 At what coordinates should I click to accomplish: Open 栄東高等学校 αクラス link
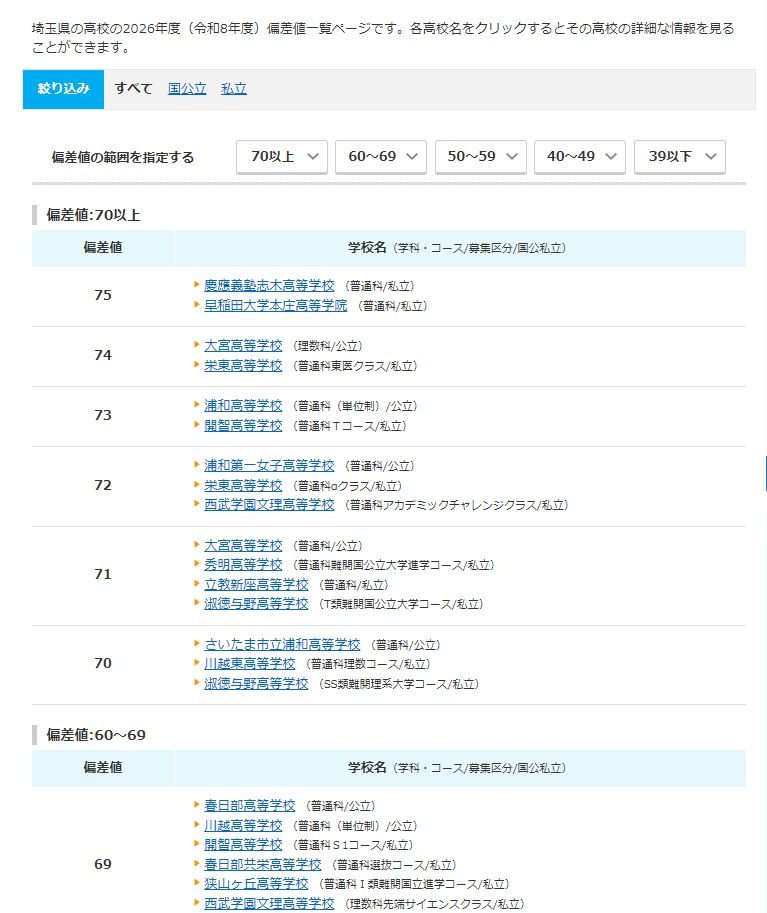click(243, 486)
